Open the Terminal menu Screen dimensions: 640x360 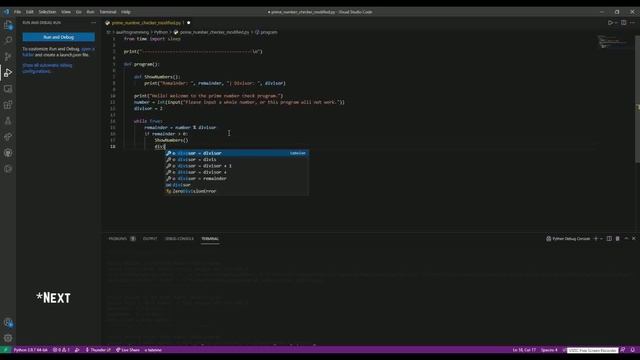click(108, 12)
